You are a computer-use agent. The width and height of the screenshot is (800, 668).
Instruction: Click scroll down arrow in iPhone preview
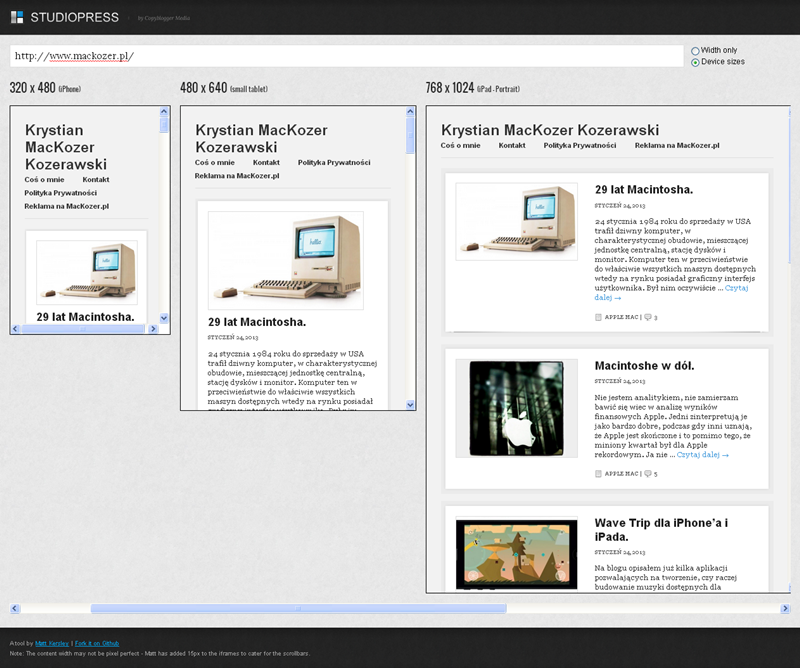click(x=164, y=318)
